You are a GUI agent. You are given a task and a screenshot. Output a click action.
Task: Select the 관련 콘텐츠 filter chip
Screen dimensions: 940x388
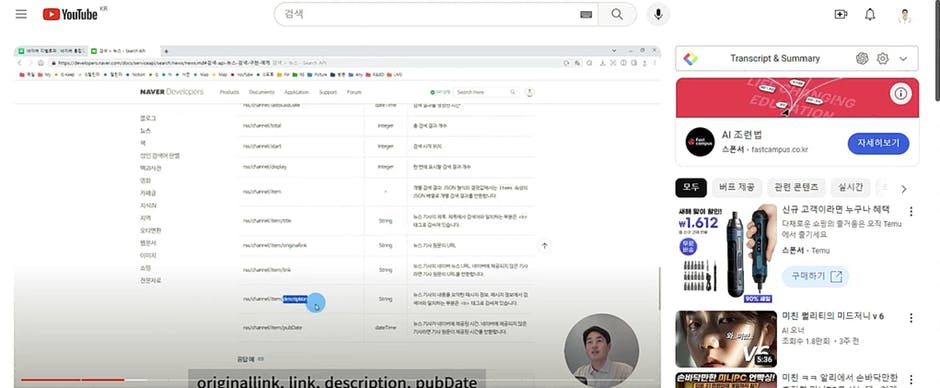(x=796, y=188)
